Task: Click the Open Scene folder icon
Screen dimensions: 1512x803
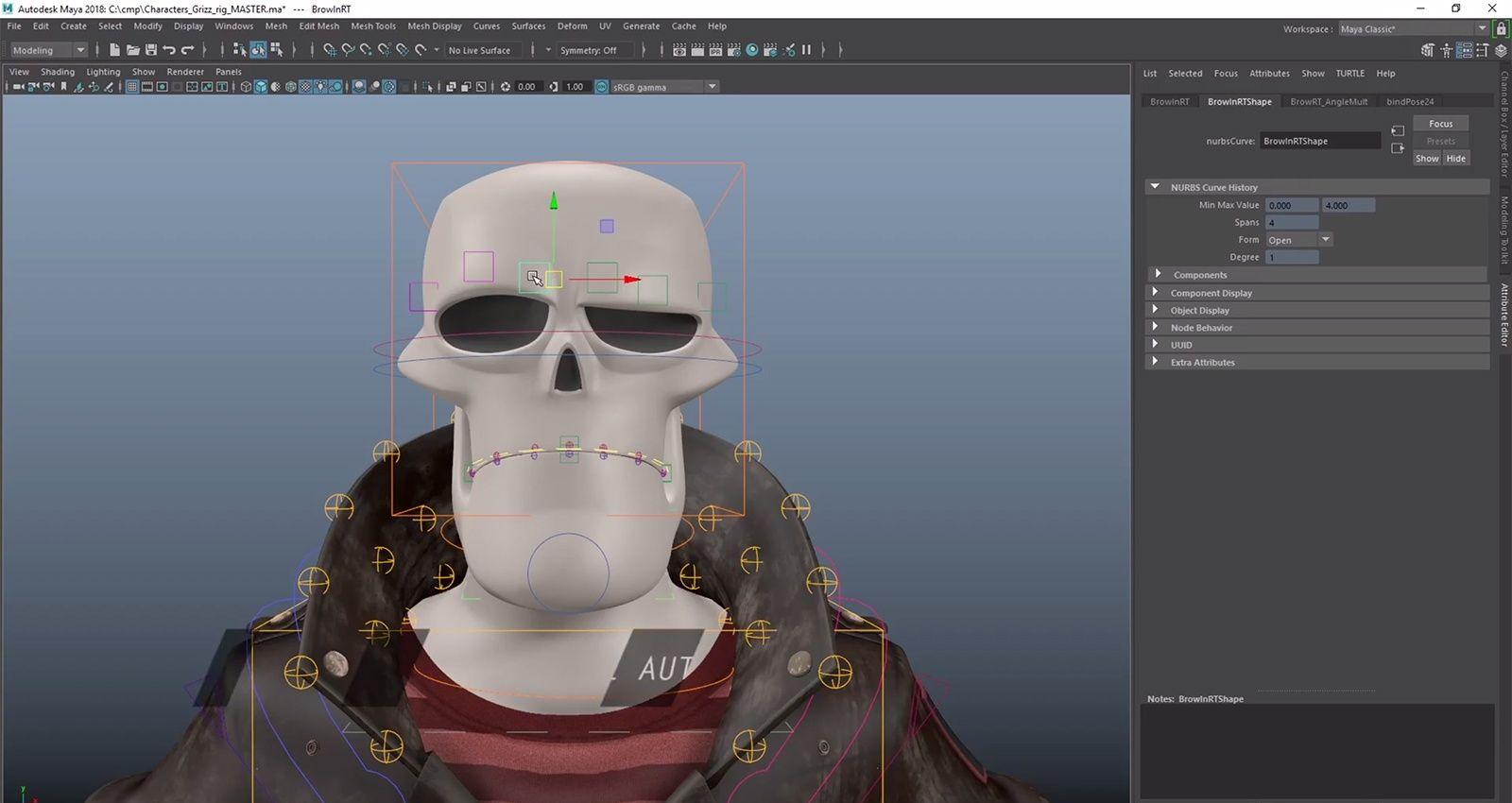Action: pyautogui.click(x=132, y=50)
